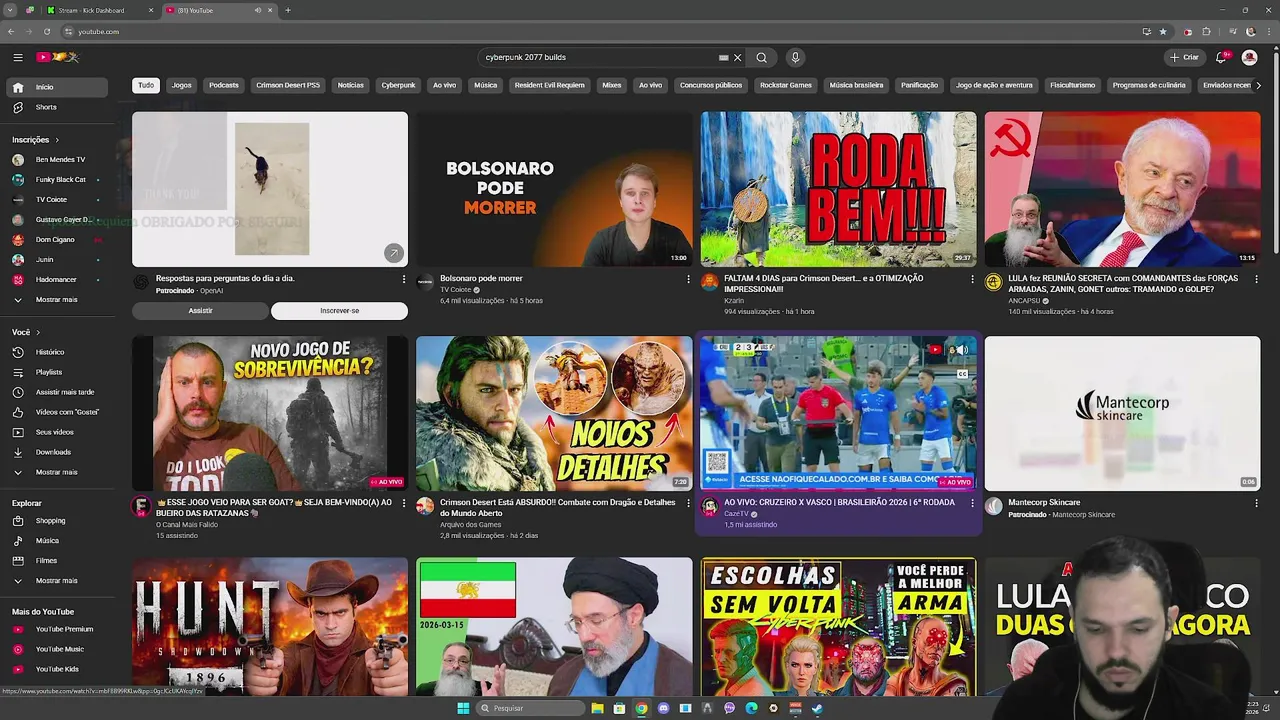Reload the page in the browser
1280x720 pixels.
tap(46, 31)
